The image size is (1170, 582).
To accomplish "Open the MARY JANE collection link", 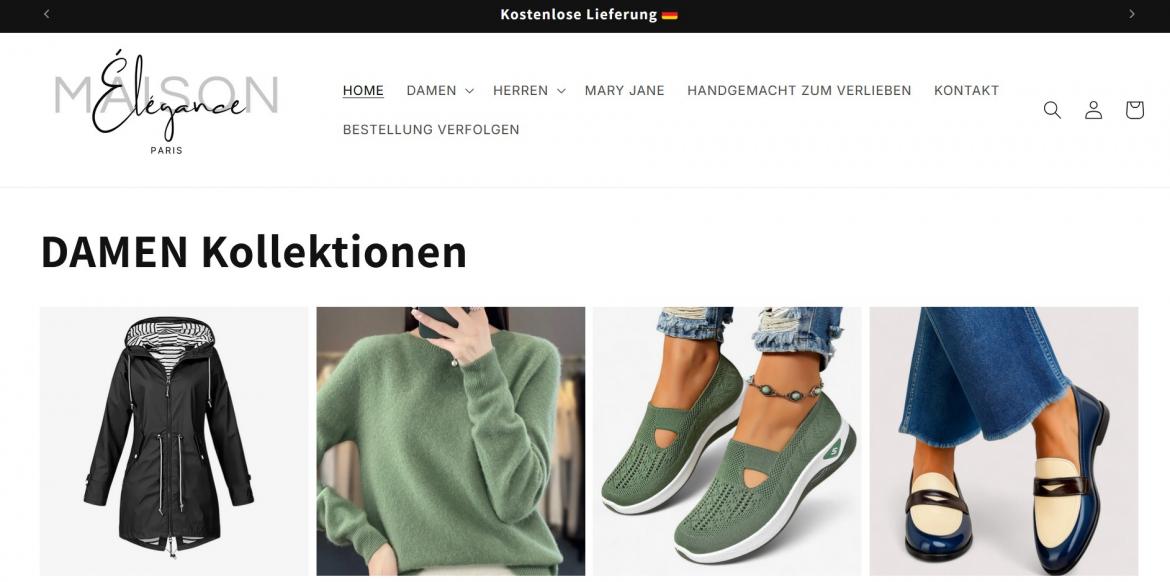I will coord(624,90).
